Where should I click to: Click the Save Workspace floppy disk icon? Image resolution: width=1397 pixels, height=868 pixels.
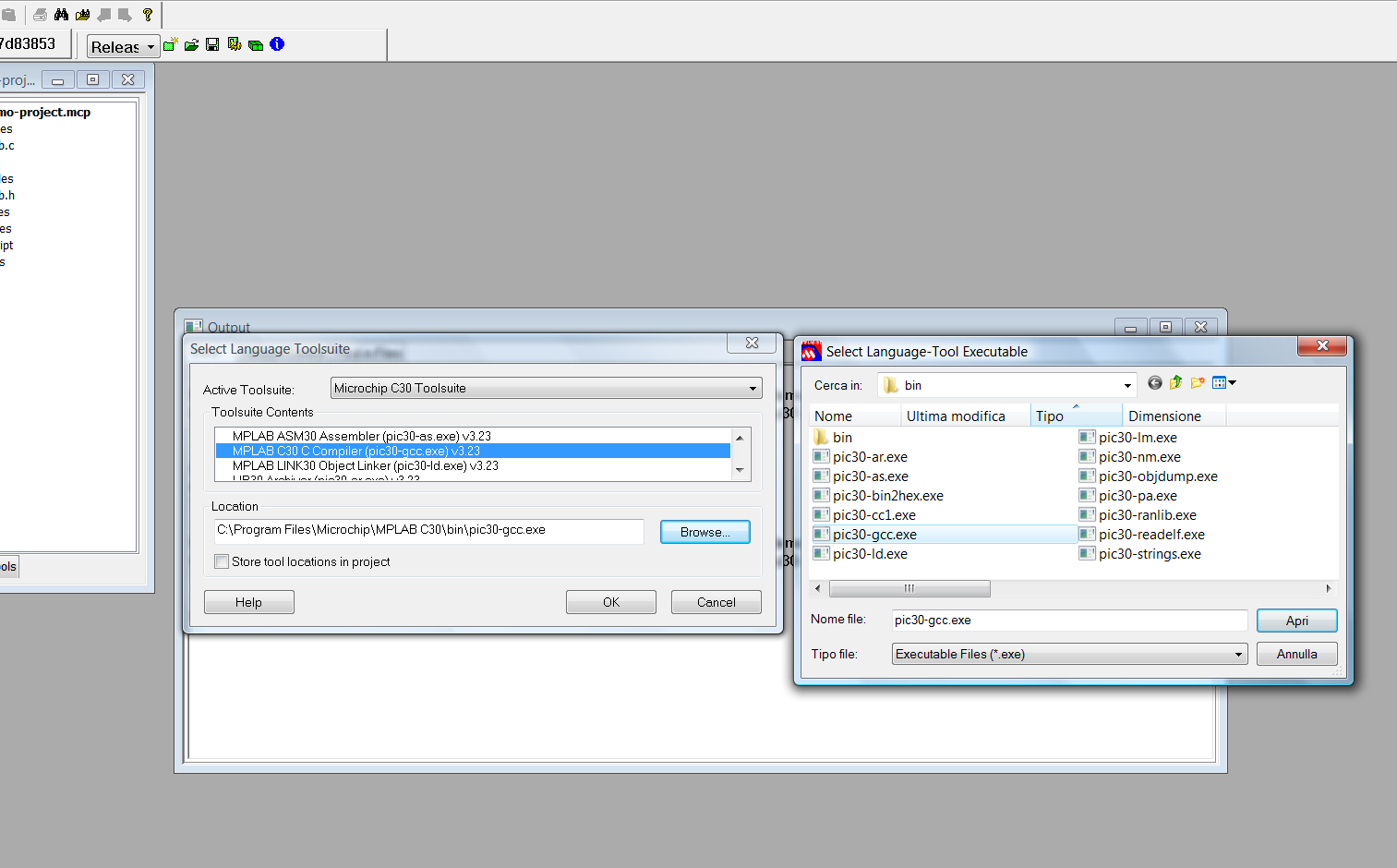click(212, 44)
